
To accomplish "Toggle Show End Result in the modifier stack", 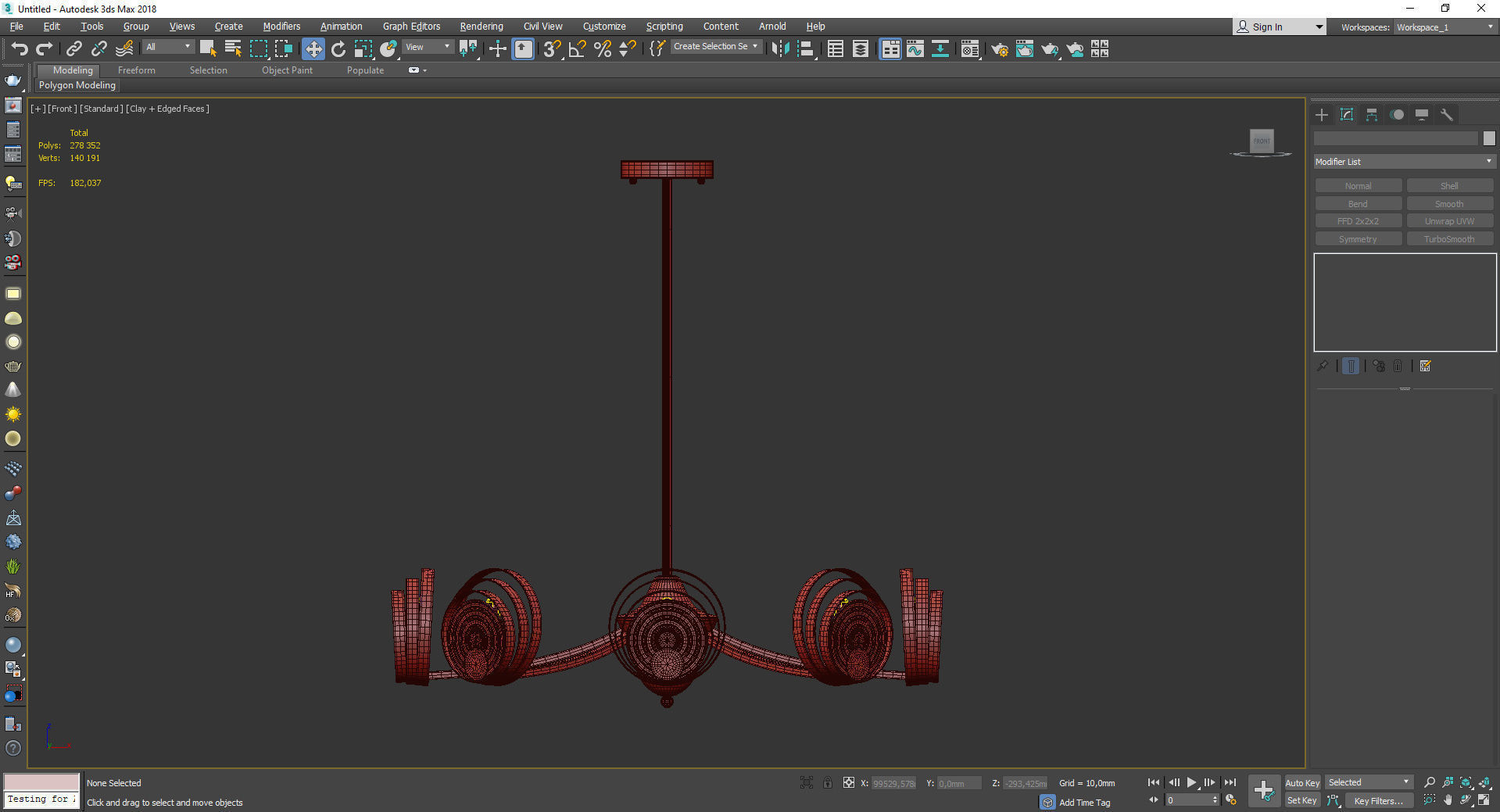I will [x=1351, y=366].
